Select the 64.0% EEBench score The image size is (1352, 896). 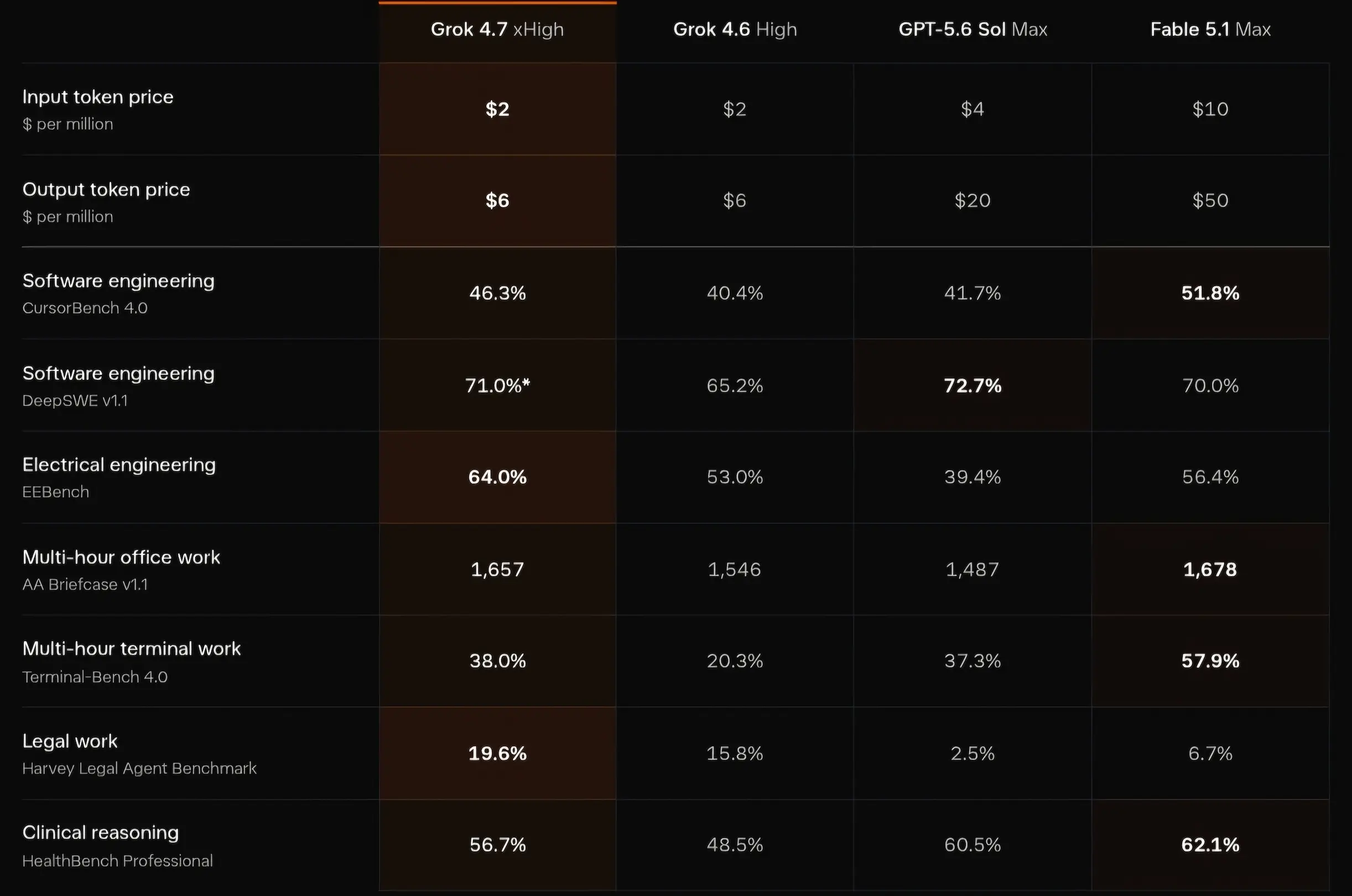497,477
